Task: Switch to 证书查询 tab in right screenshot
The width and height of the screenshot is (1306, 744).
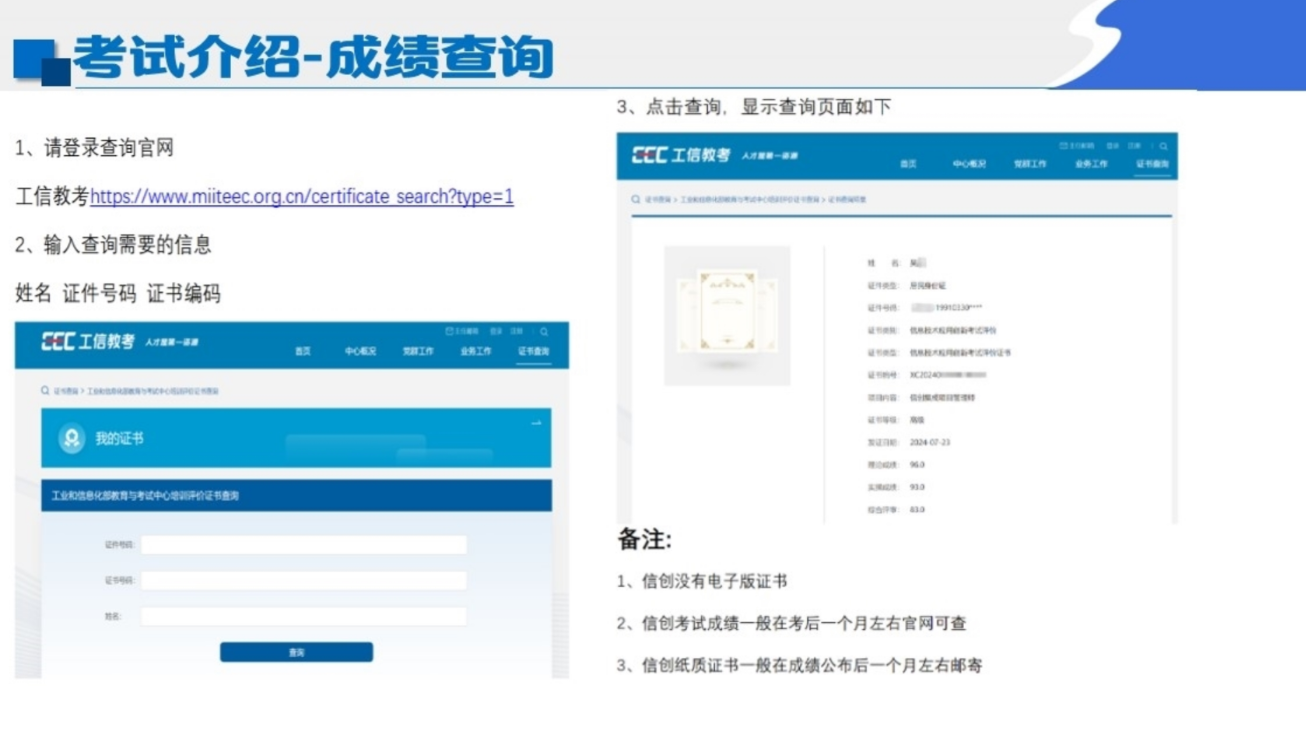Action: 1151,164
